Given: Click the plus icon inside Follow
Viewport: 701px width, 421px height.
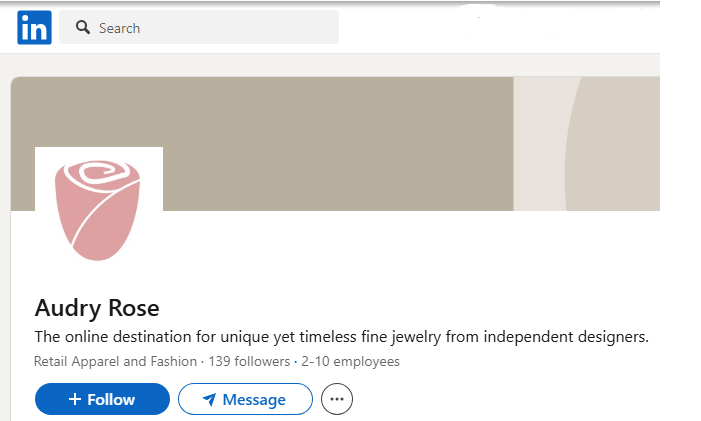Looking at the screenshot, I should (75, 399).
